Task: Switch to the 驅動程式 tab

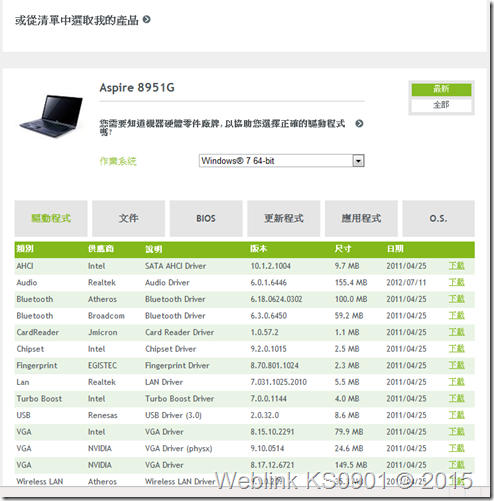Action: tap(51, 219)
